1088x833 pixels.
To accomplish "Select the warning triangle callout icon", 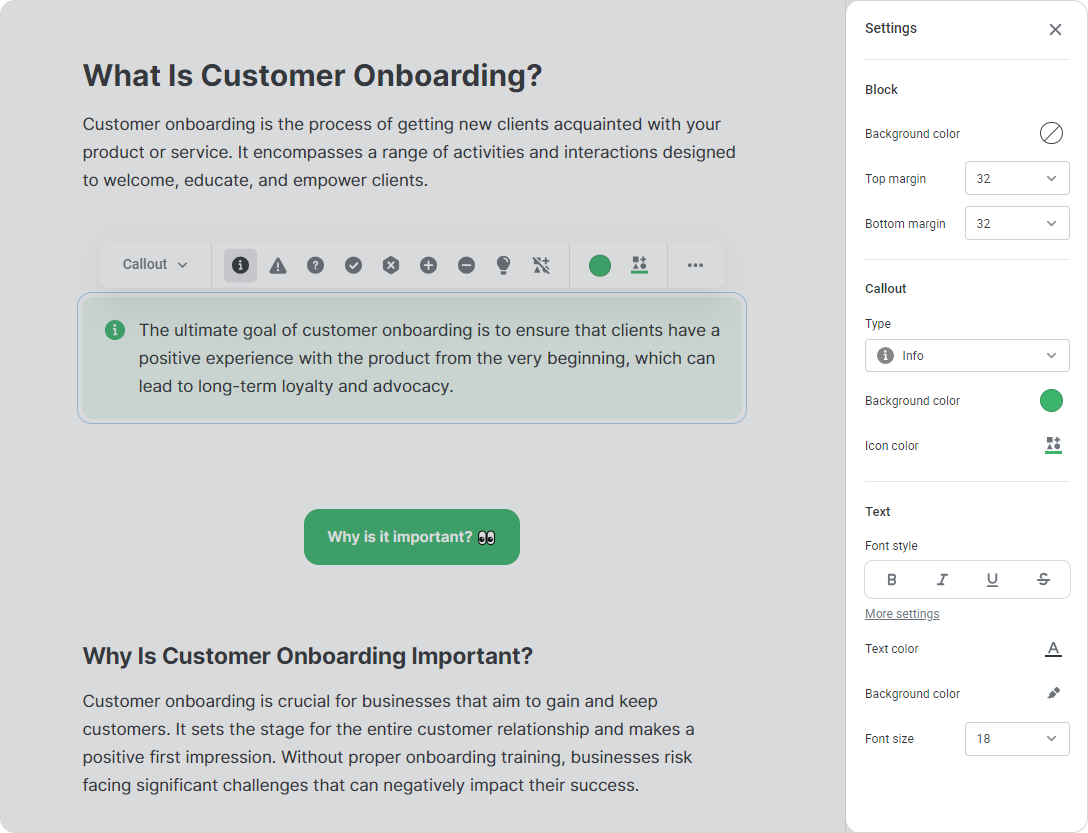I will (x=278, y=265).
